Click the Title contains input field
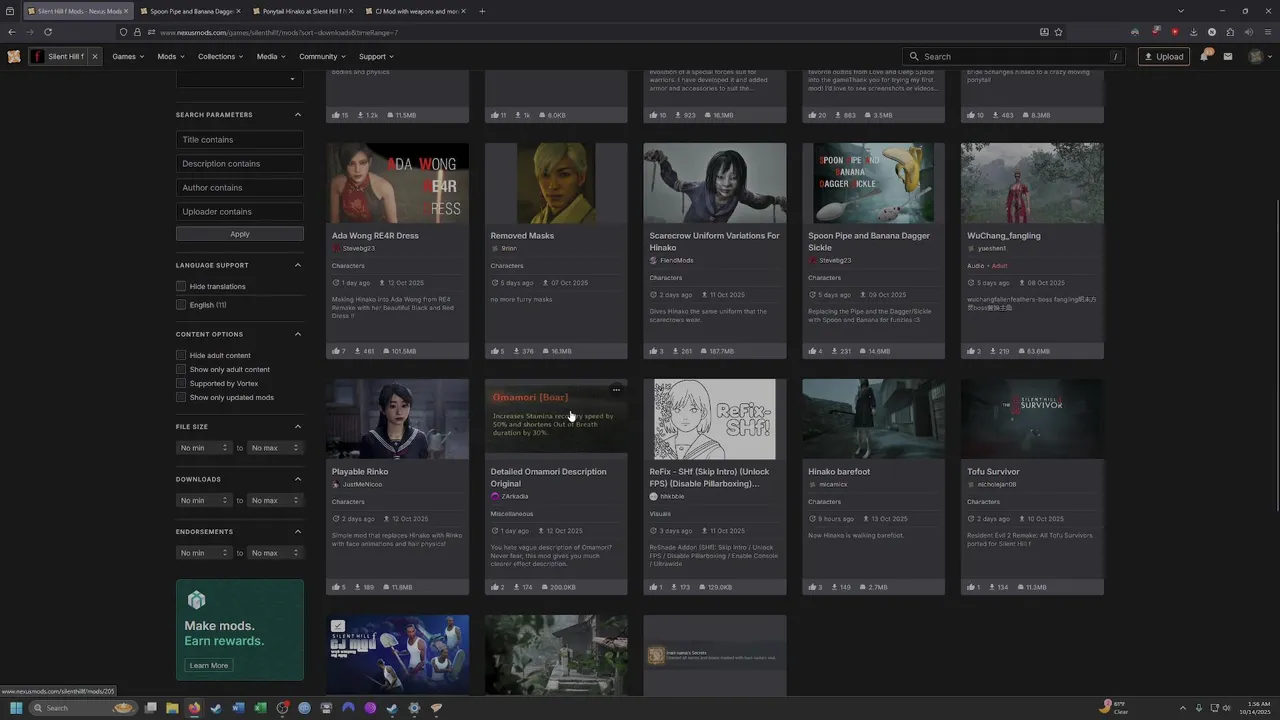1280x720 pixels. 240,140
